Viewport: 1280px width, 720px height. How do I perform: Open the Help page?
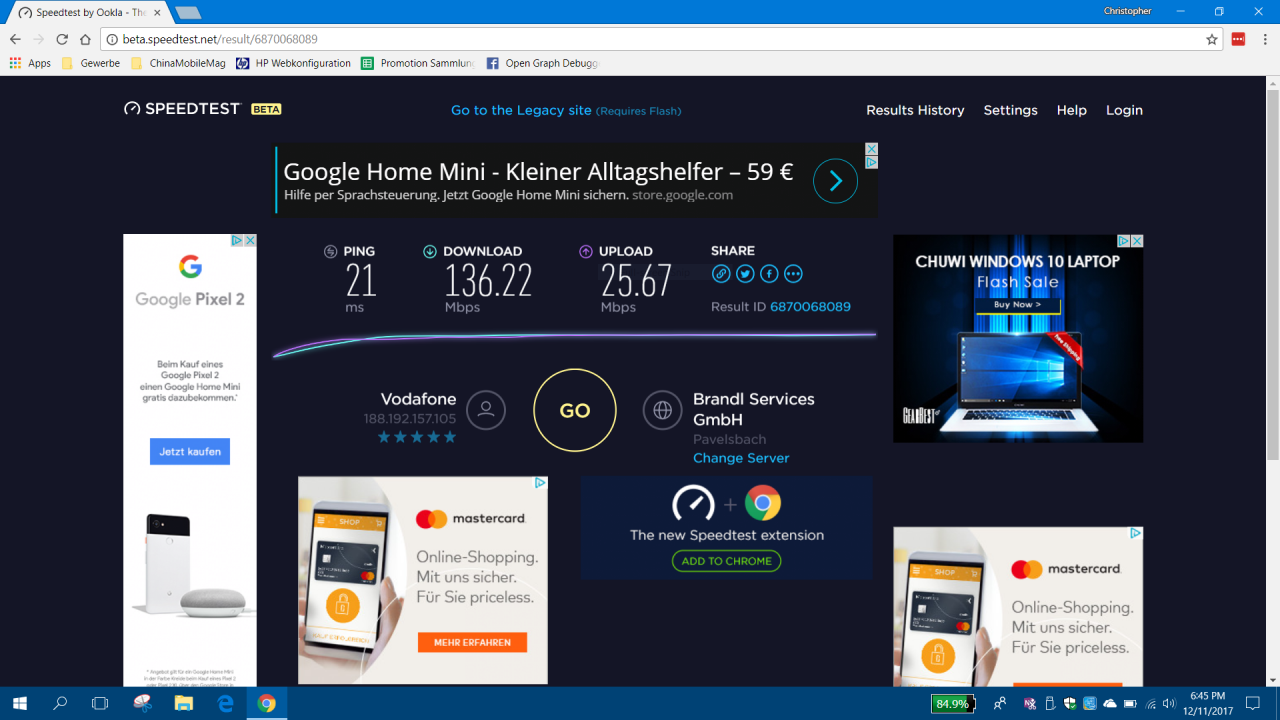click(1072, 110)
